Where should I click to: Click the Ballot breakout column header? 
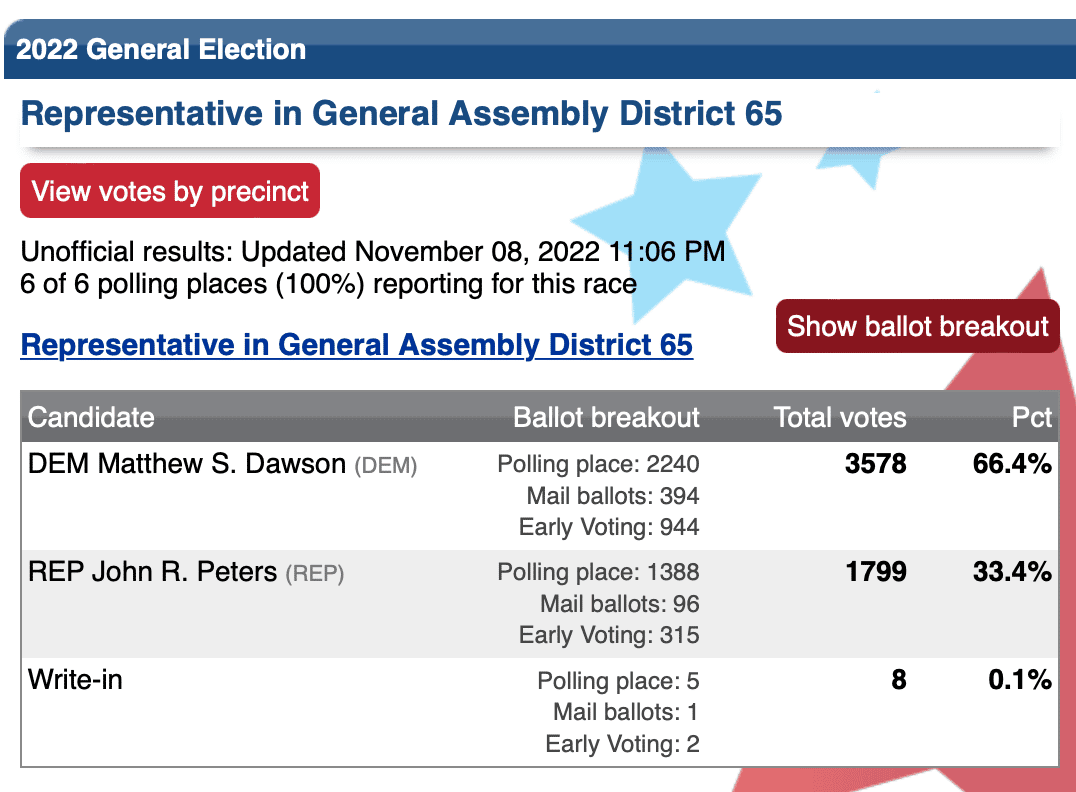607,417
